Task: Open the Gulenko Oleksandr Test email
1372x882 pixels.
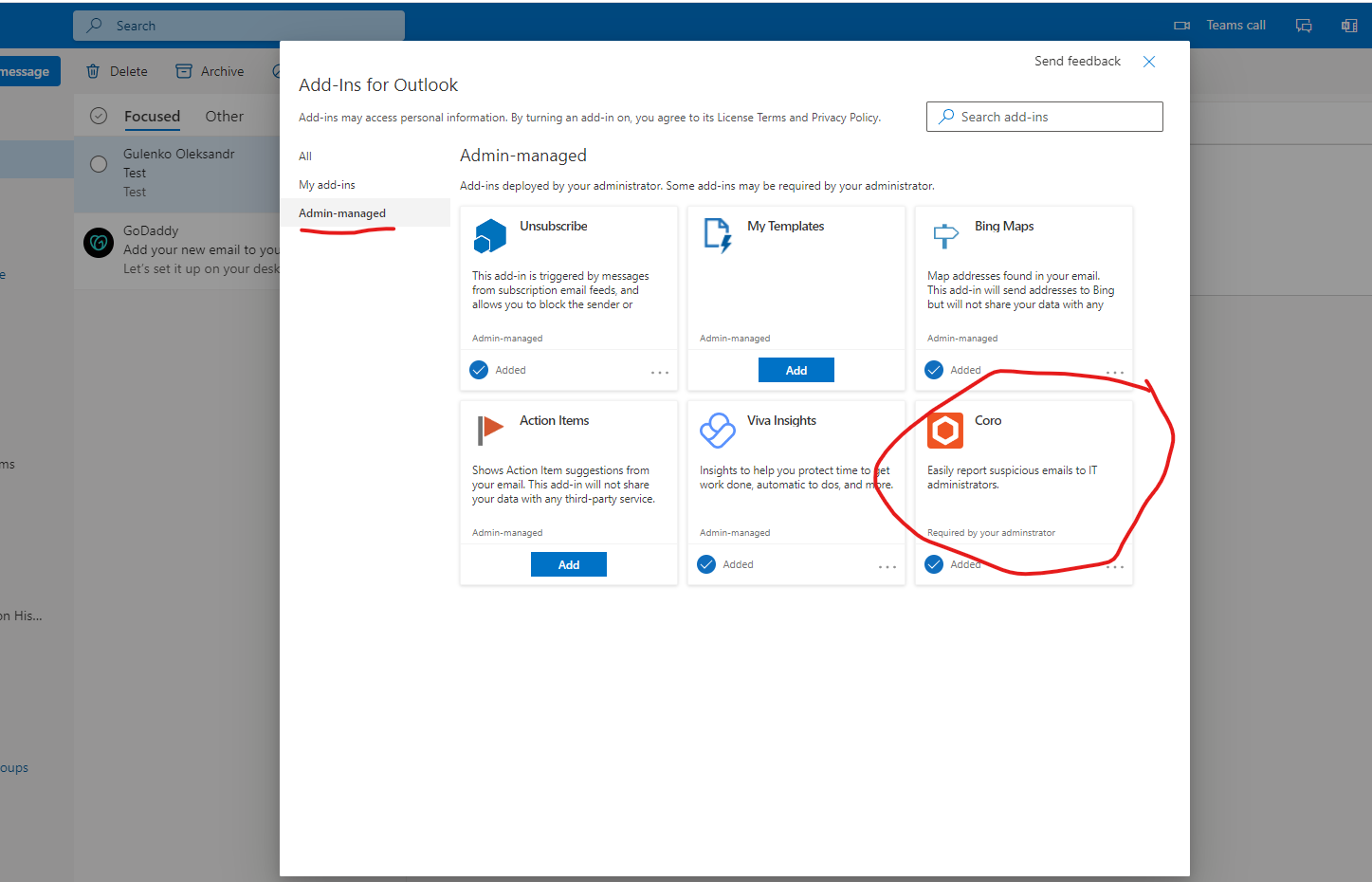Action: point(177,174)
